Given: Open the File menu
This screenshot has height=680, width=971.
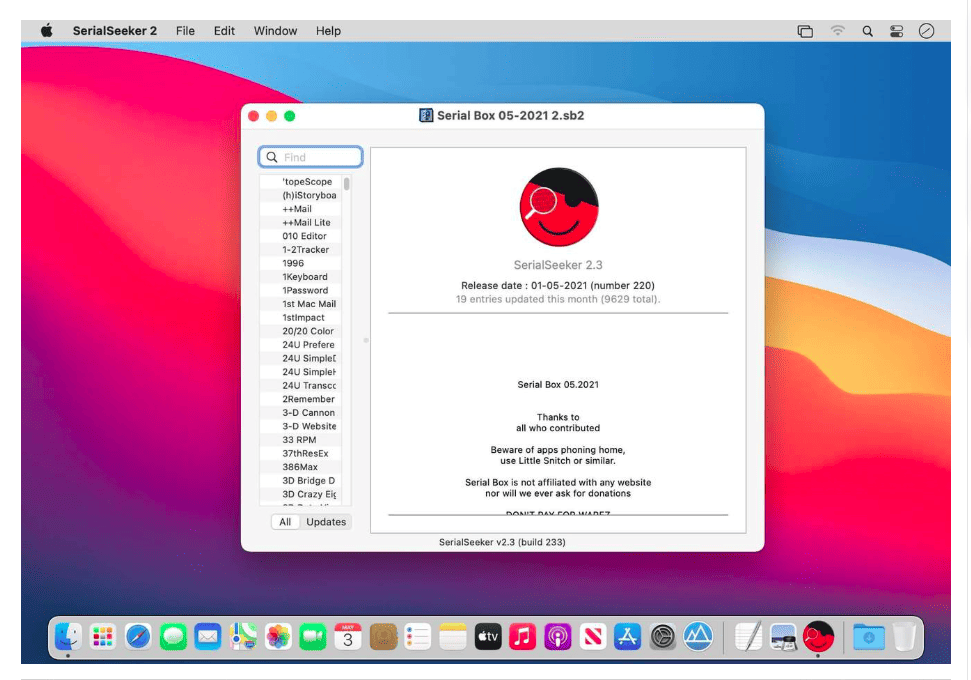Looking at the screenshot, I should coord(185,31).
